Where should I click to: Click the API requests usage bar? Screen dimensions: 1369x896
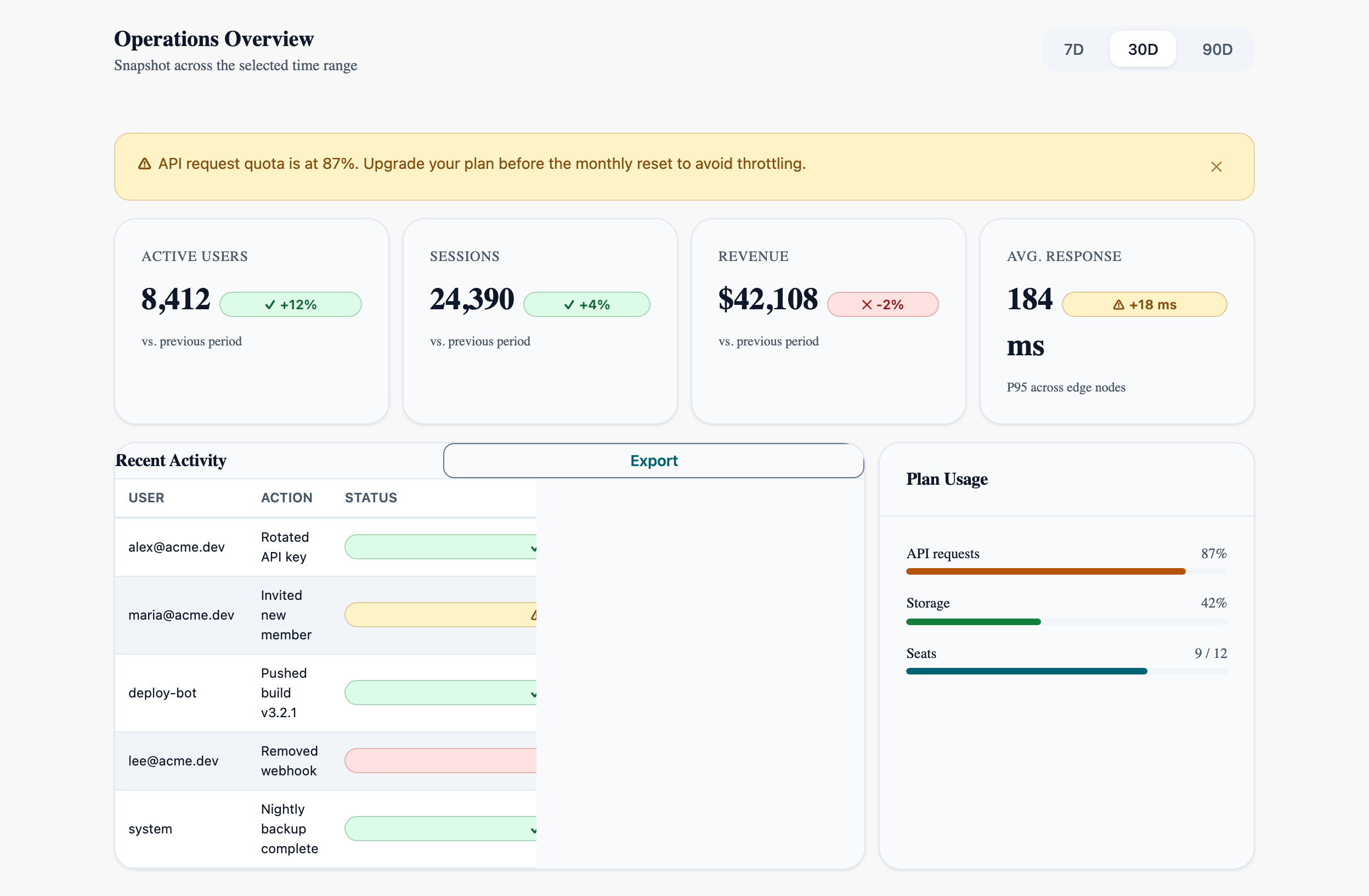[1066, 571]
